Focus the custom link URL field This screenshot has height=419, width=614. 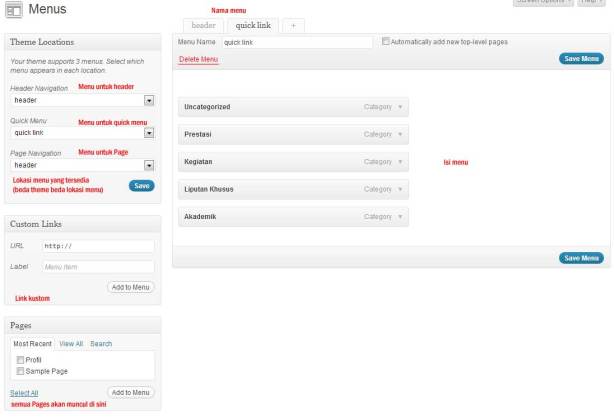pos(98,246)
